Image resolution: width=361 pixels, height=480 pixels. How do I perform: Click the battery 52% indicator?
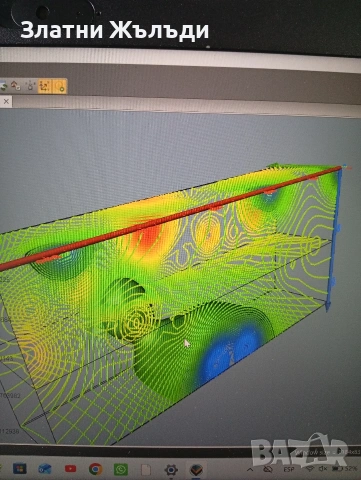(345, 469)
